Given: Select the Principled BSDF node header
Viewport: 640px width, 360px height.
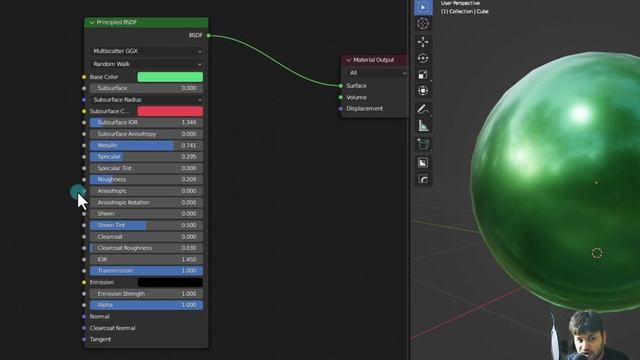Looking at the screenshot, I should click(x=146, y=22).
